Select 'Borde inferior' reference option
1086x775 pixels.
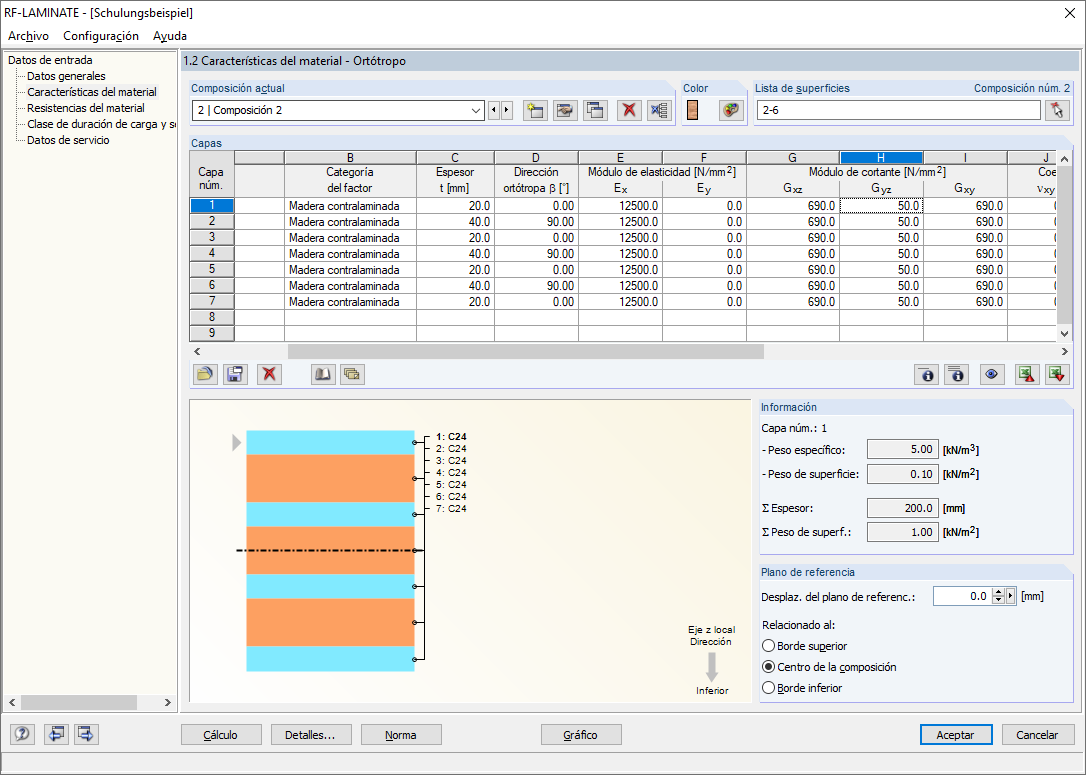point(768,687)
